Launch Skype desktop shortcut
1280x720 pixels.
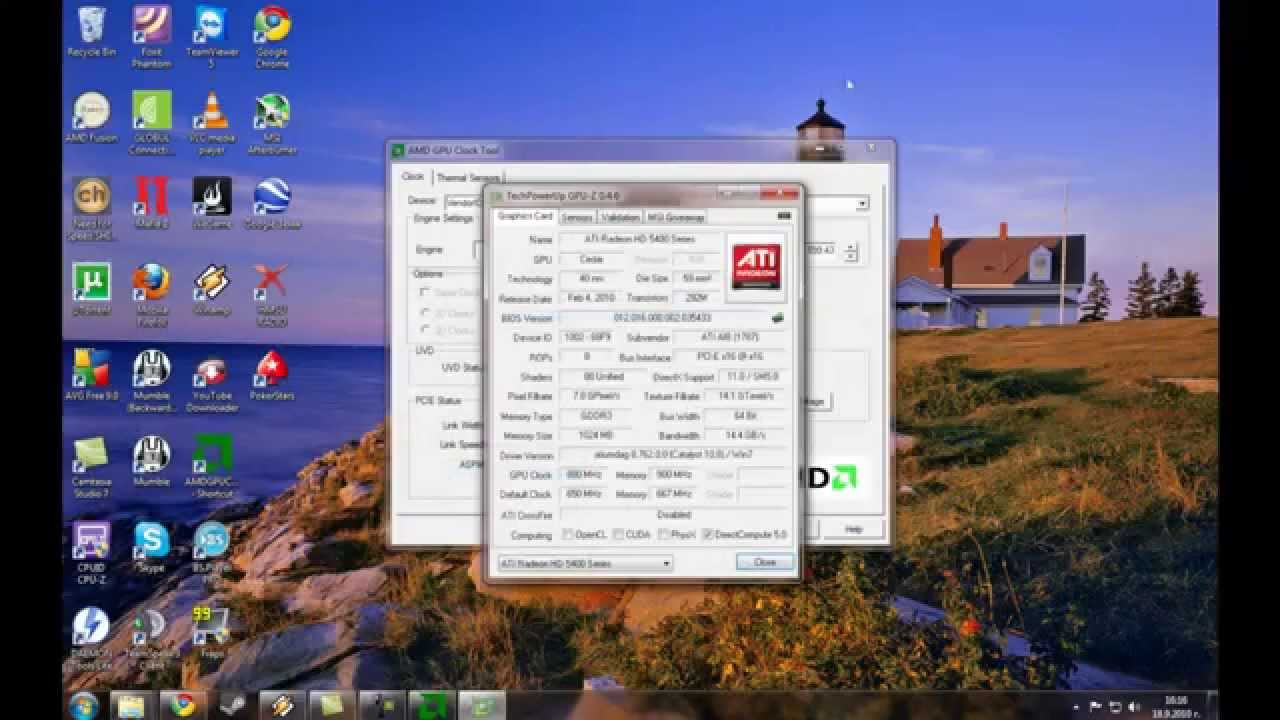pos(151,547)
